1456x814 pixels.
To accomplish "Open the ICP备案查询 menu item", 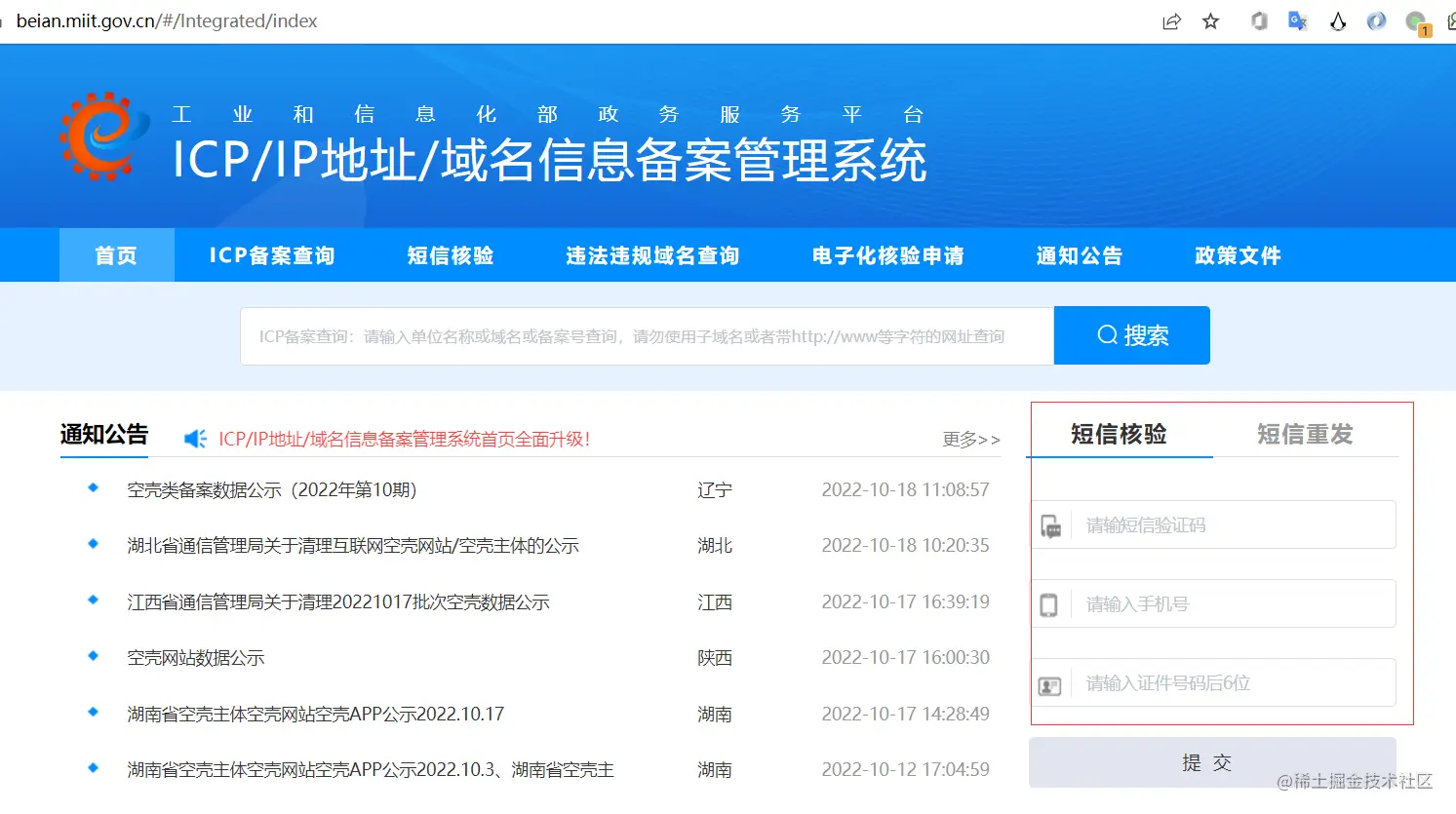I will point(272,255).
